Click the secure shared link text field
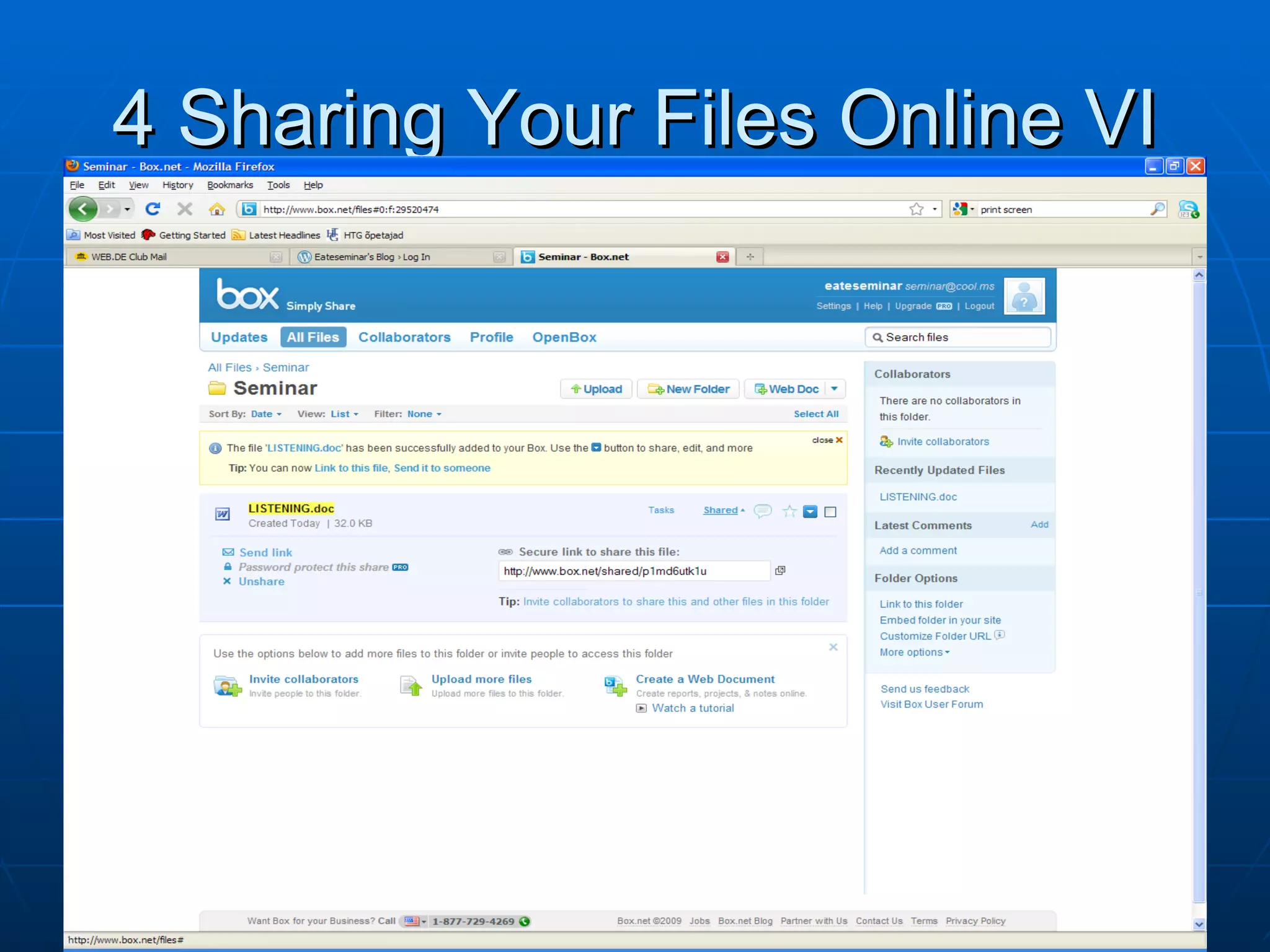This screenshot has height=952, width=1270. coord(634,571)
